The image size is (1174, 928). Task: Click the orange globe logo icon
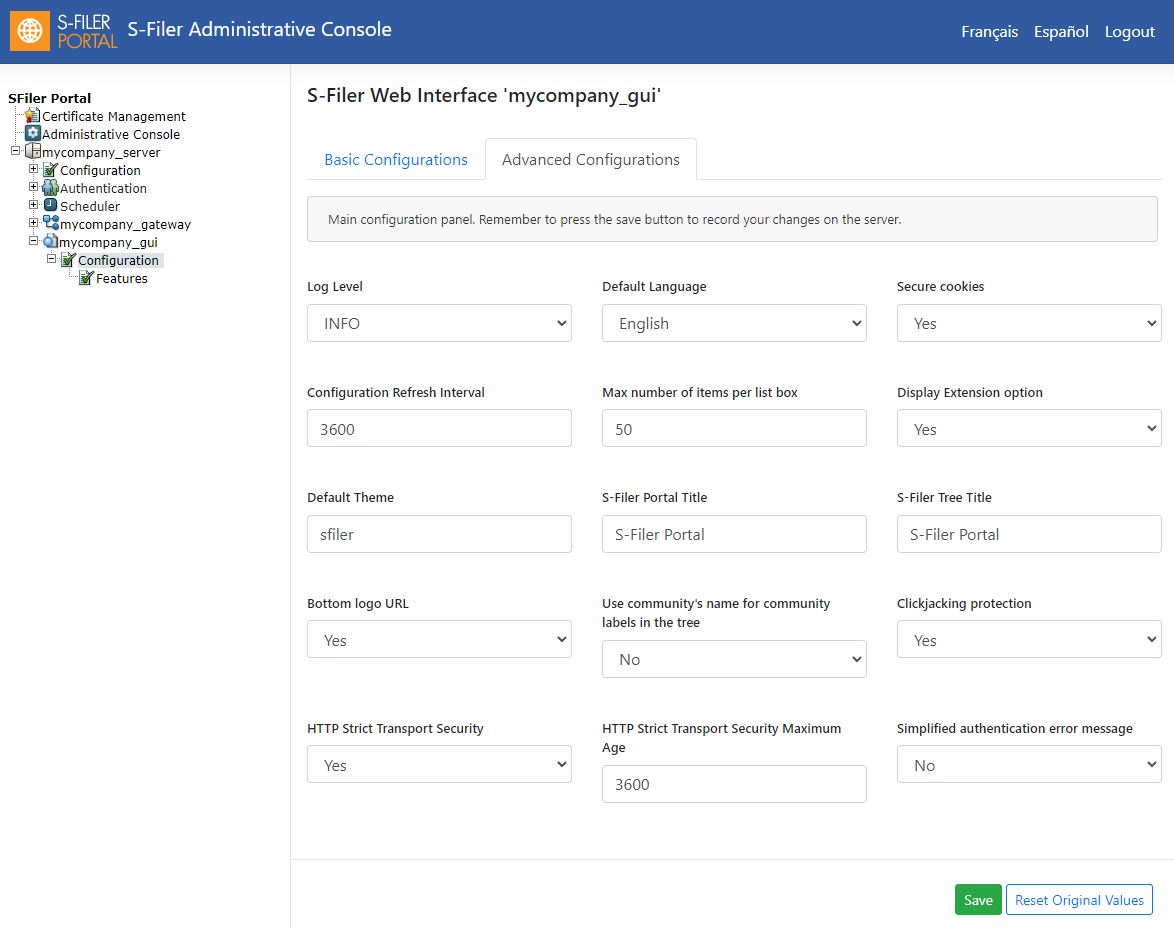click(30, 31)
